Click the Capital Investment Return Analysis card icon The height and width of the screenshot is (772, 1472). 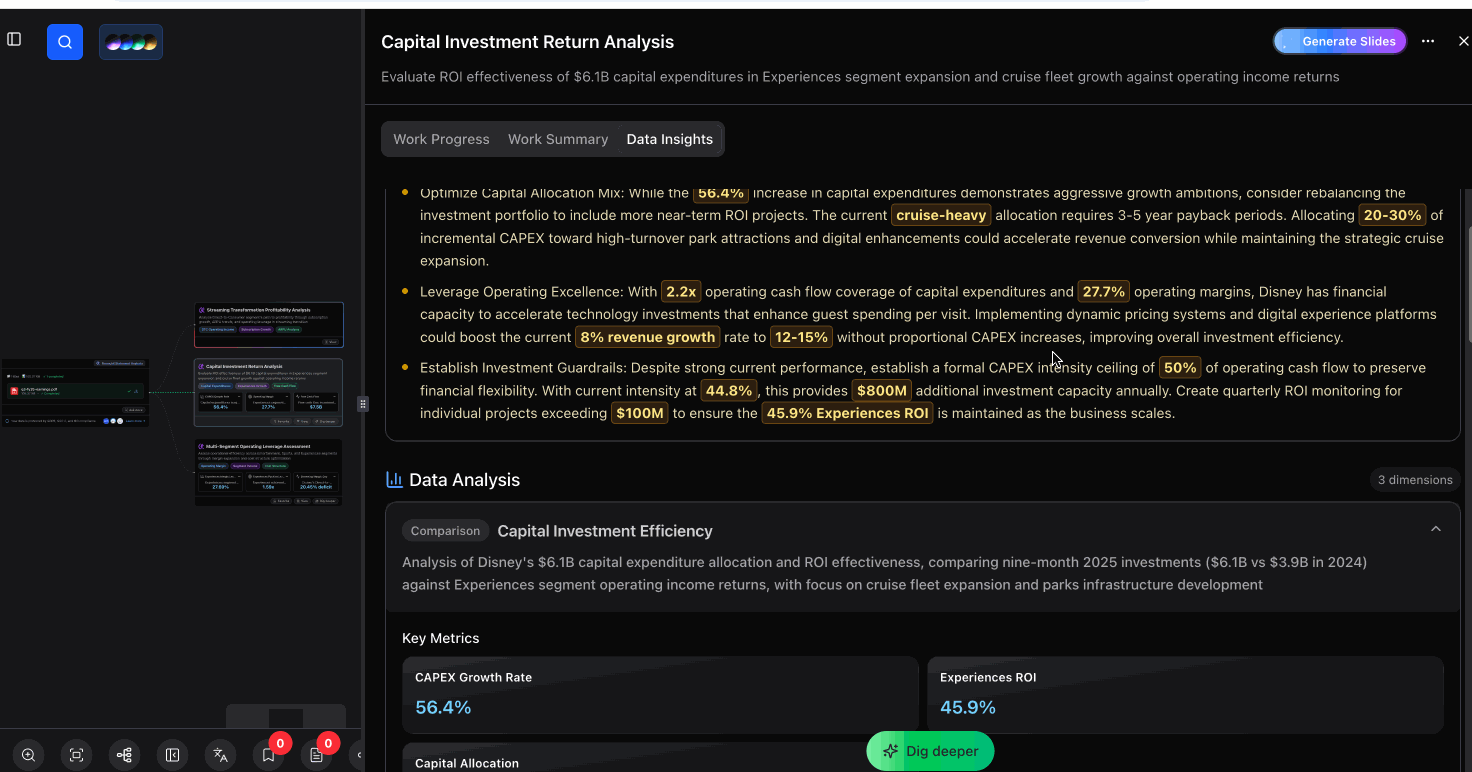click(x=202, y=366)
